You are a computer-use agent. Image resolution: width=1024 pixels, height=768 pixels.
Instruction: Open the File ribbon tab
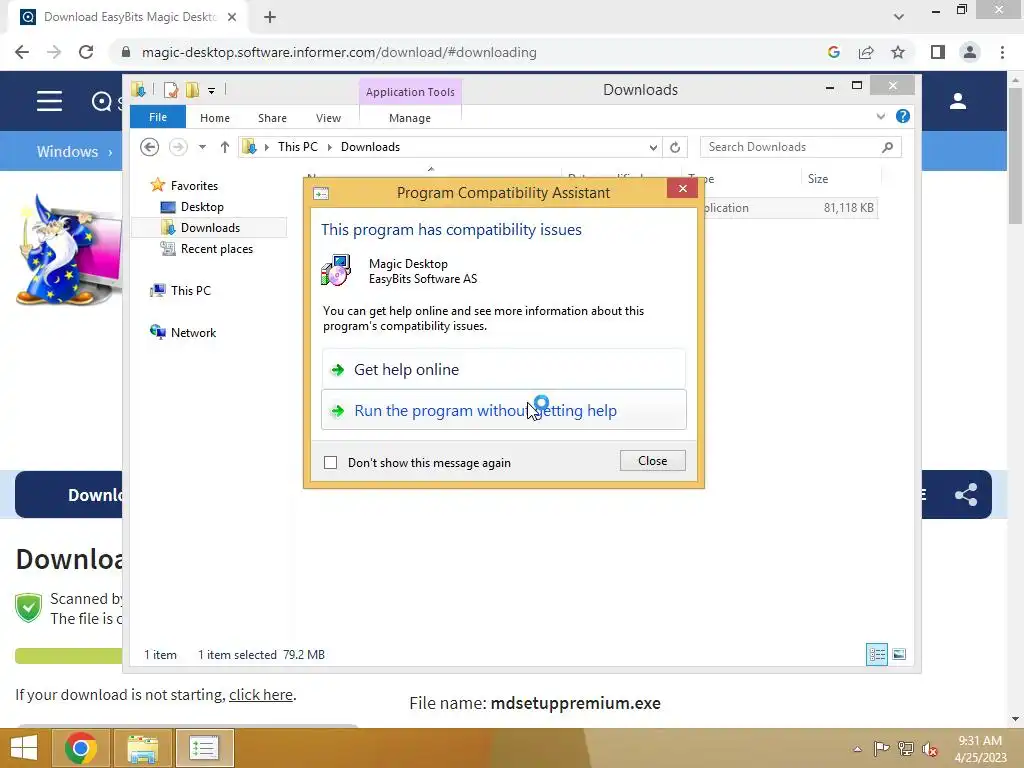point(158,117)
